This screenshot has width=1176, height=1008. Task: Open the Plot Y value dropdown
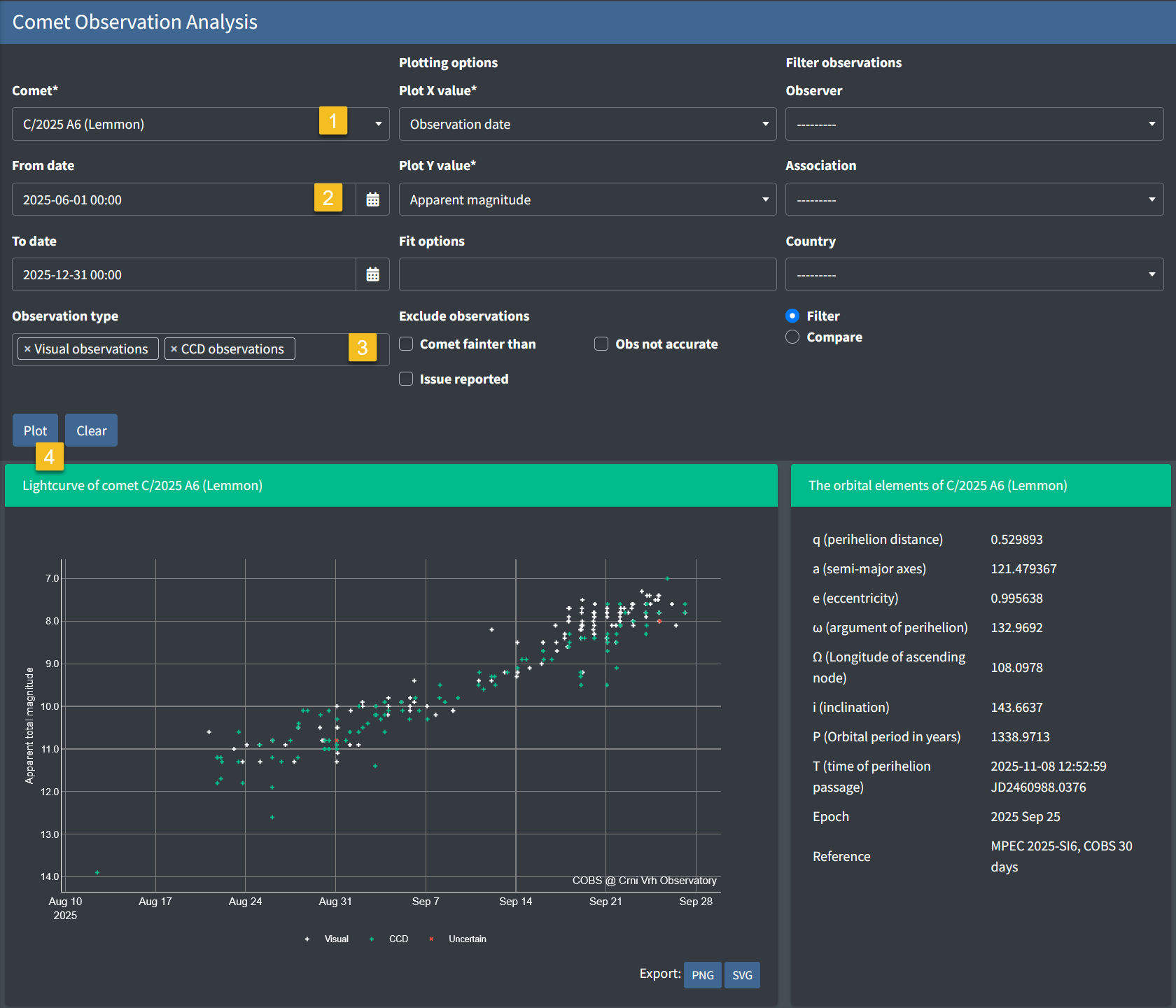[x=587, y=199]
